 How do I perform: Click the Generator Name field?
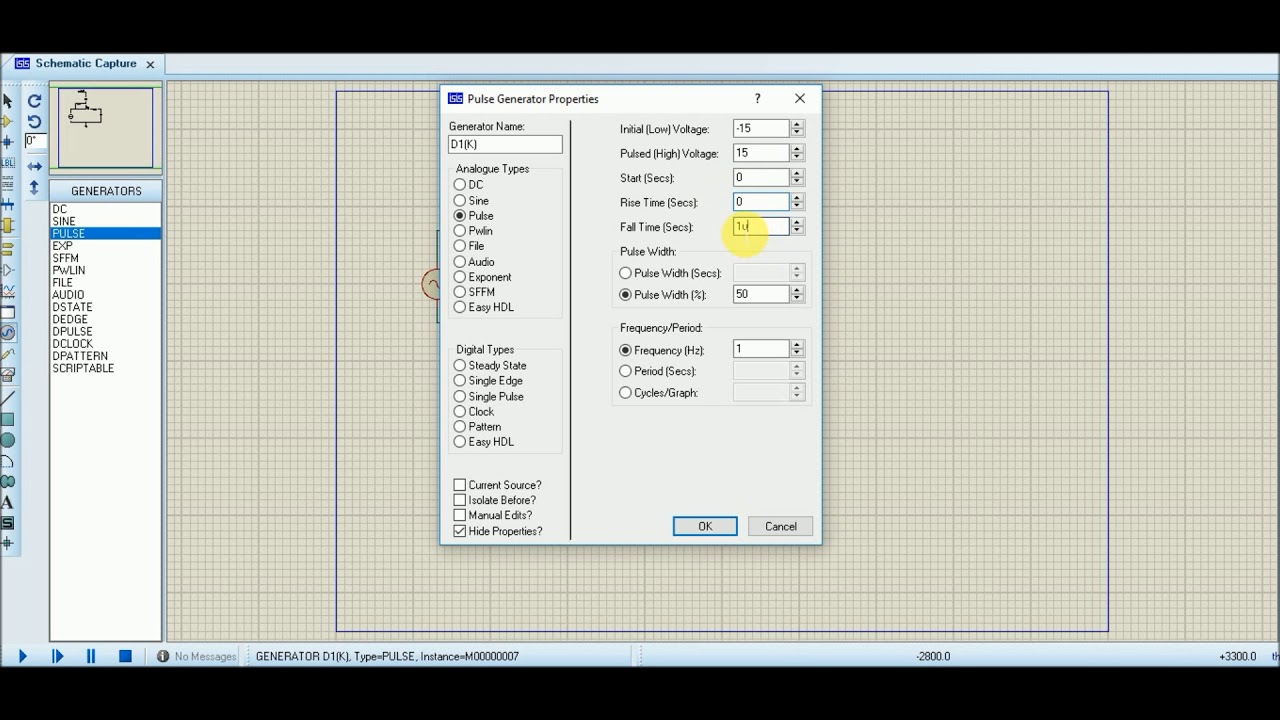505,144
